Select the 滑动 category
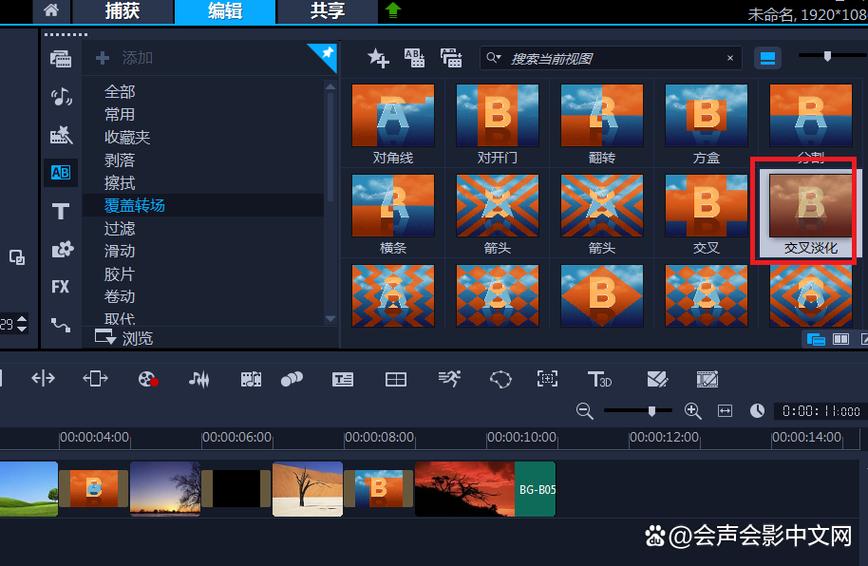Screen dimensions: 868x566 [120, 251]
